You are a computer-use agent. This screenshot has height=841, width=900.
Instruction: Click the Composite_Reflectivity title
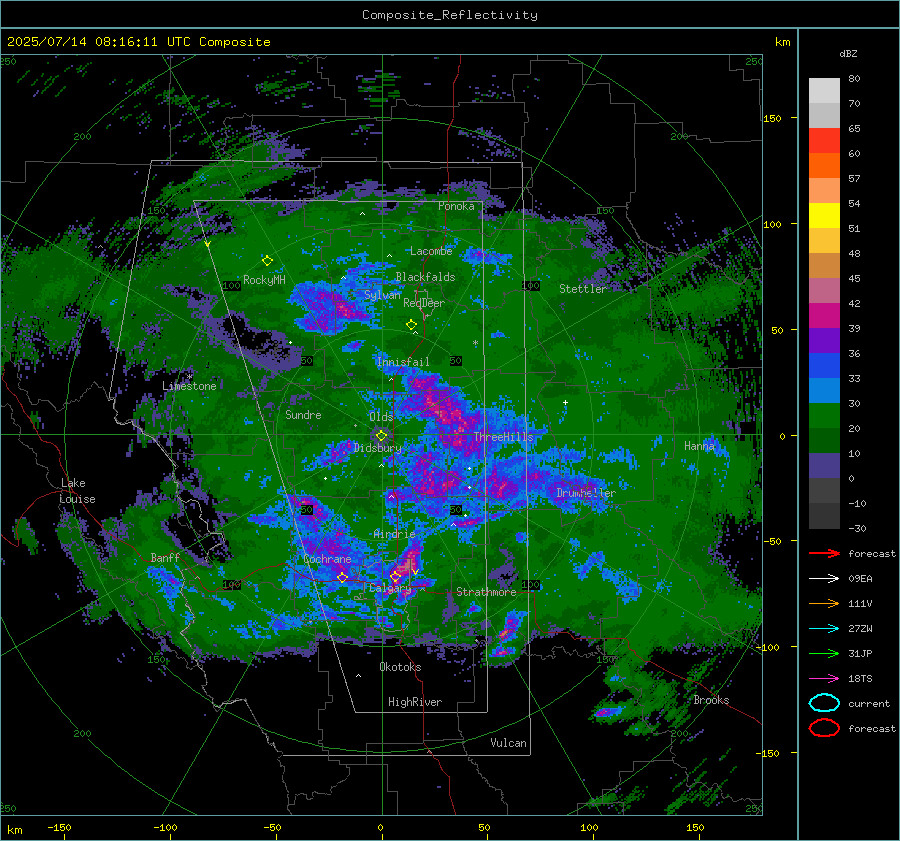coord(450,15)
